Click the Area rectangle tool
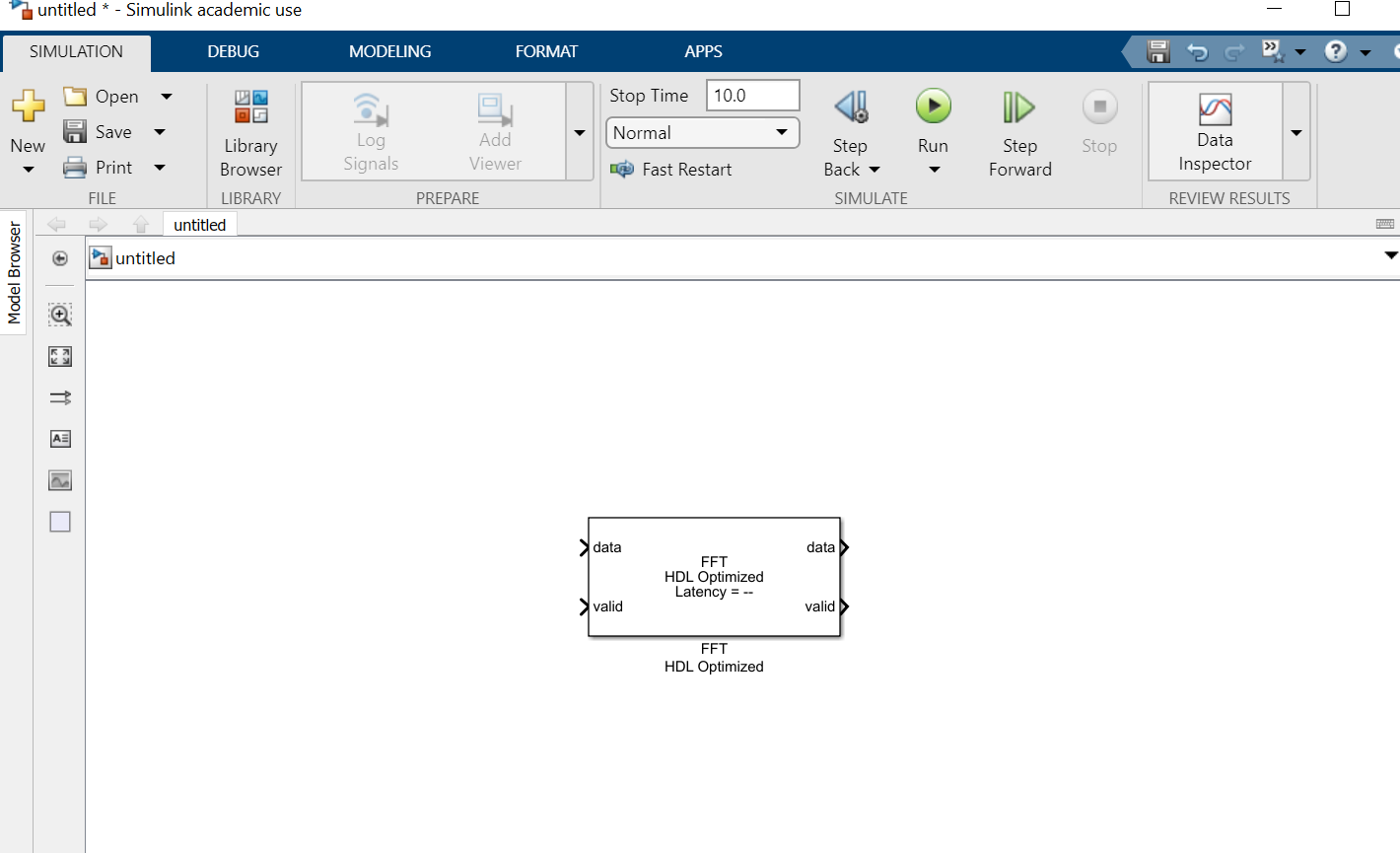This screenshot has height=853, width=1400. click(60, 522)
